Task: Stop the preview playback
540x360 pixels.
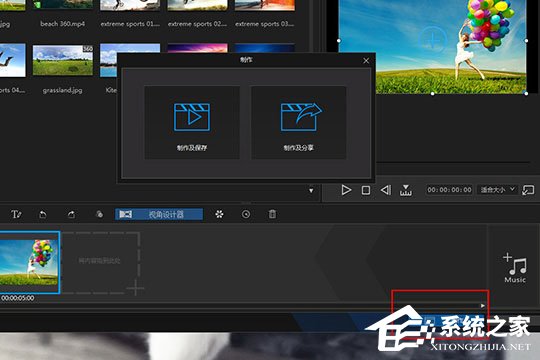Action: coord(366,190)
